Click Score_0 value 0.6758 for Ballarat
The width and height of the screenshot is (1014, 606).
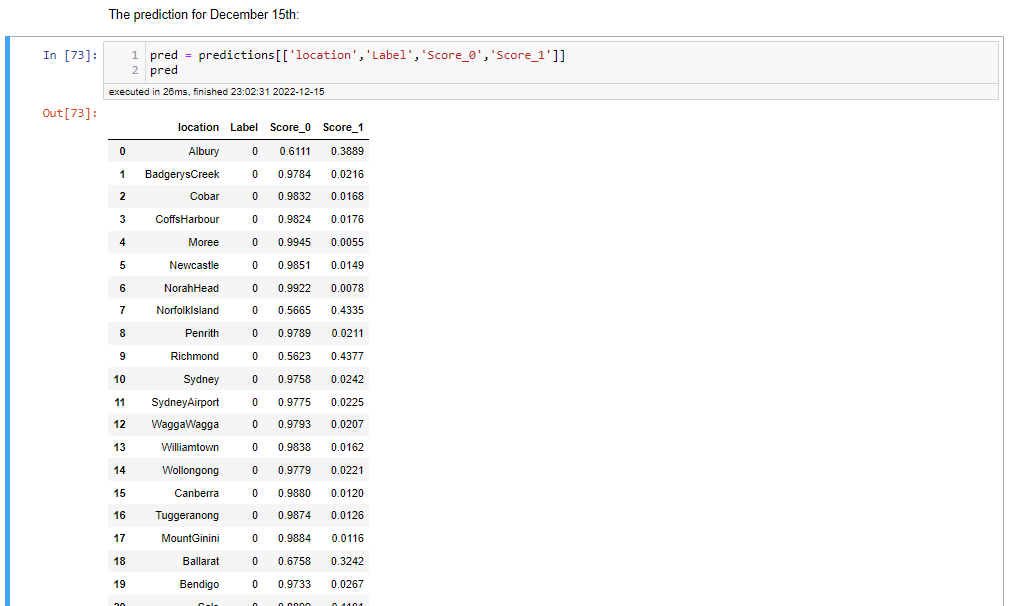pyautogui.click(x=294, y=561)
